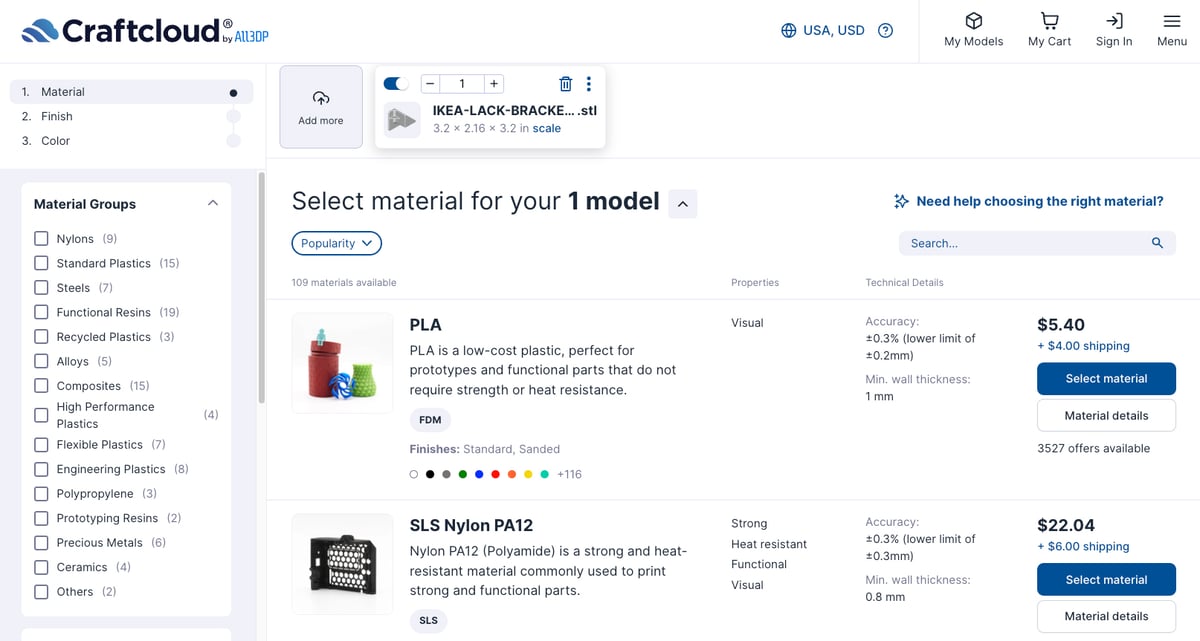Image resolution: width=1200 pixels, height=641 pixels.
Task: Collapse the model selection chevron
Action: coord(682,204)
